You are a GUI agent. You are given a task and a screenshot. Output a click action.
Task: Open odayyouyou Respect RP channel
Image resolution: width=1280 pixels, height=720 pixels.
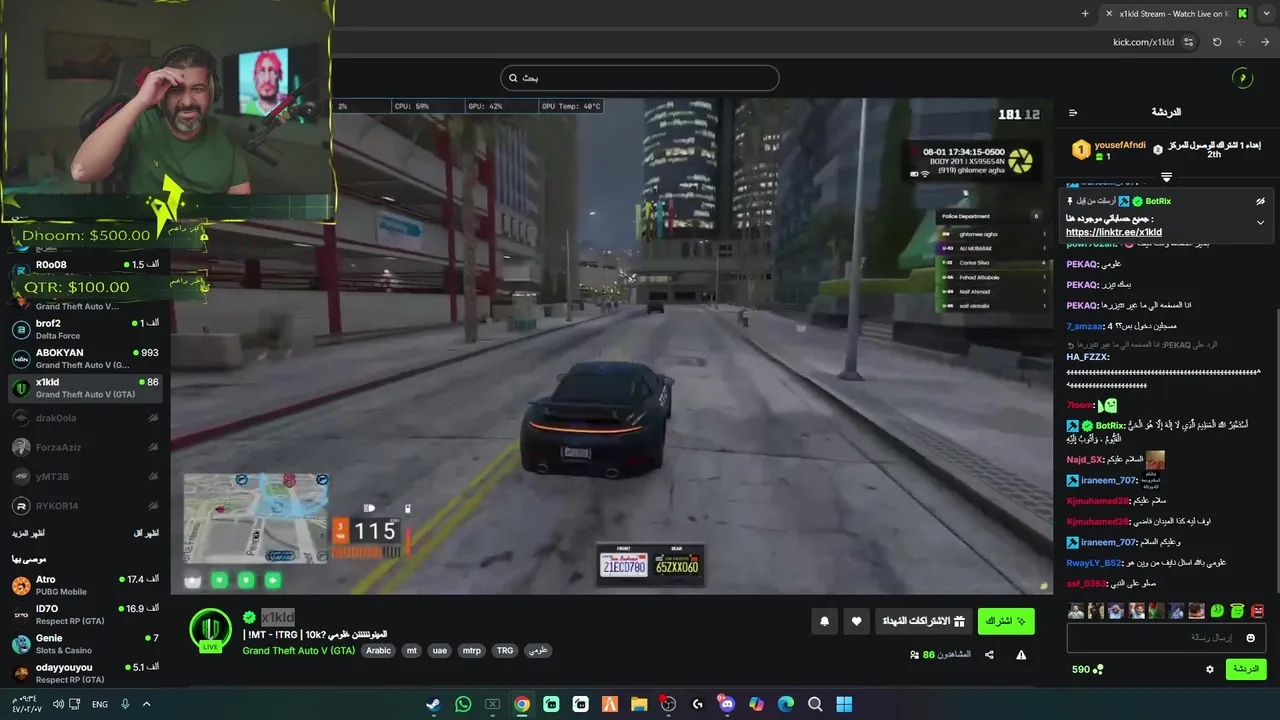[85, 672]
